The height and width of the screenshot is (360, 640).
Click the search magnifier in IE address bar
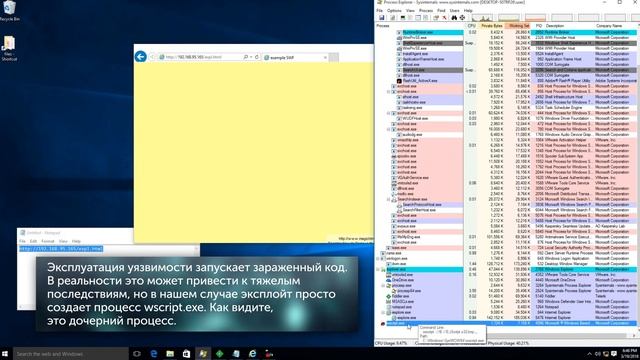tap(246, 57)
